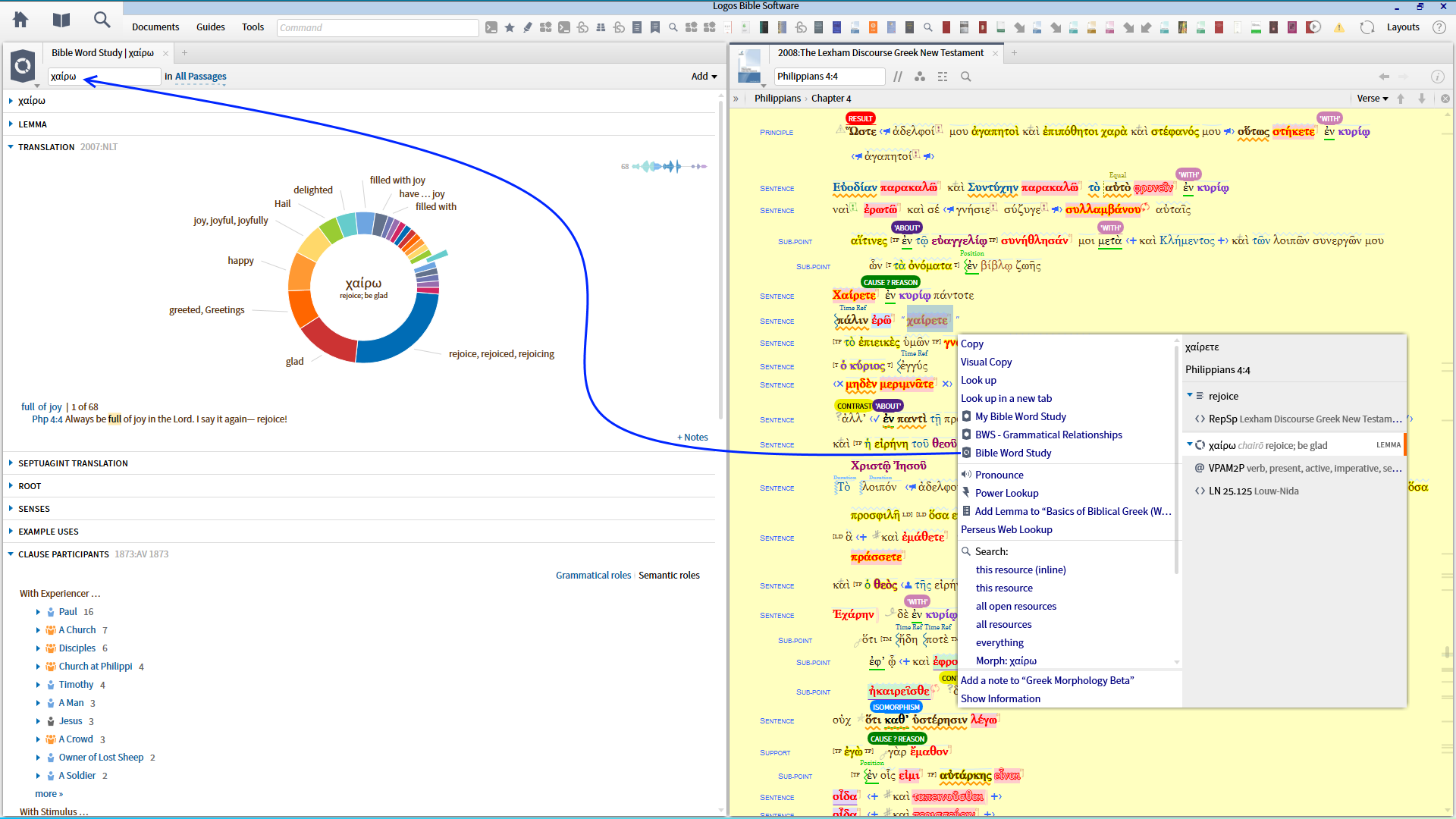The image size is (1456, 819).
Task: Click Show Information in context menu
Action: tap(1000, 698)
